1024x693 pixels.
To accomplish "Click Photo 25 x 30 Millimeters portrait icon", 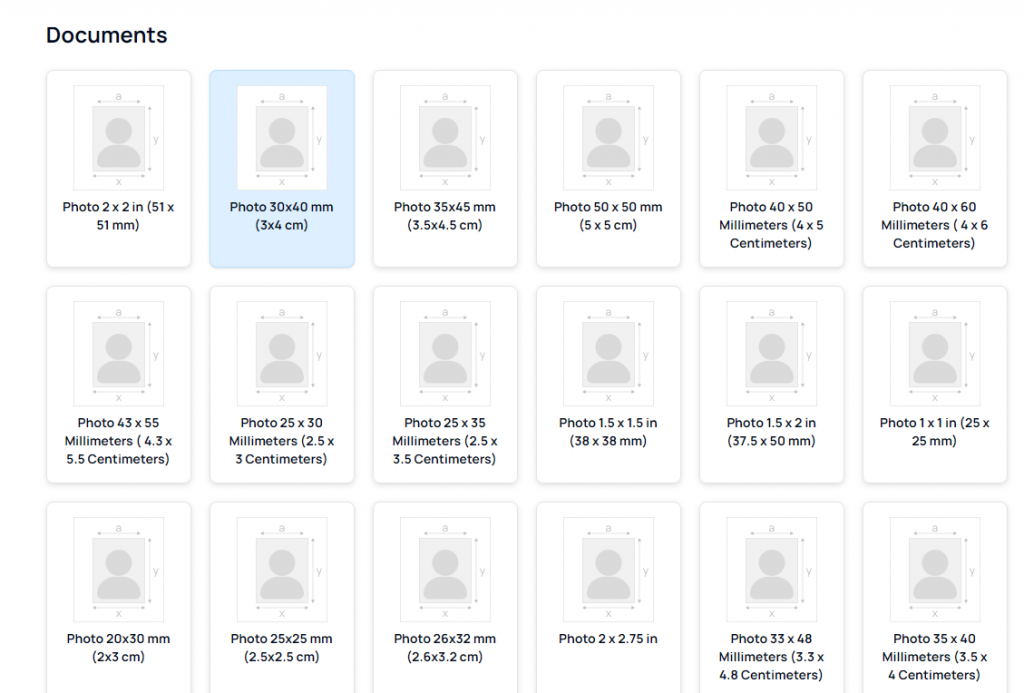I will click(282, 354).
